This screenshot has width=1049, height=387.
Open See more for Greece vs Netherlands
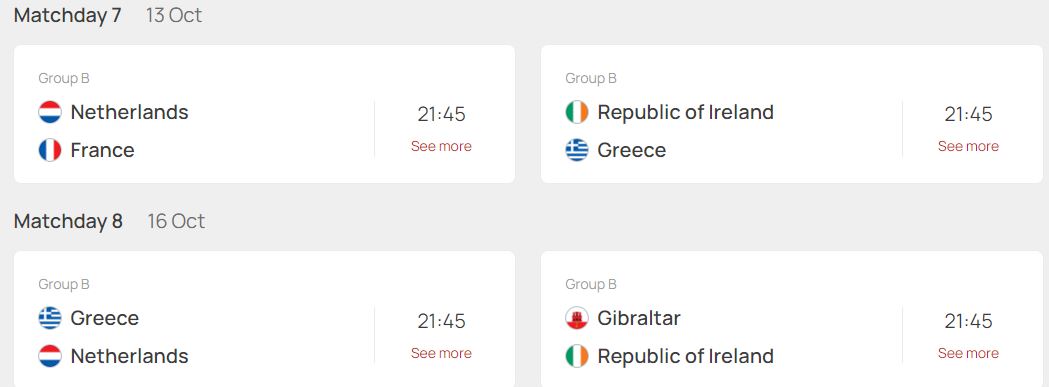pyautogui.click(x=441, y=353)
